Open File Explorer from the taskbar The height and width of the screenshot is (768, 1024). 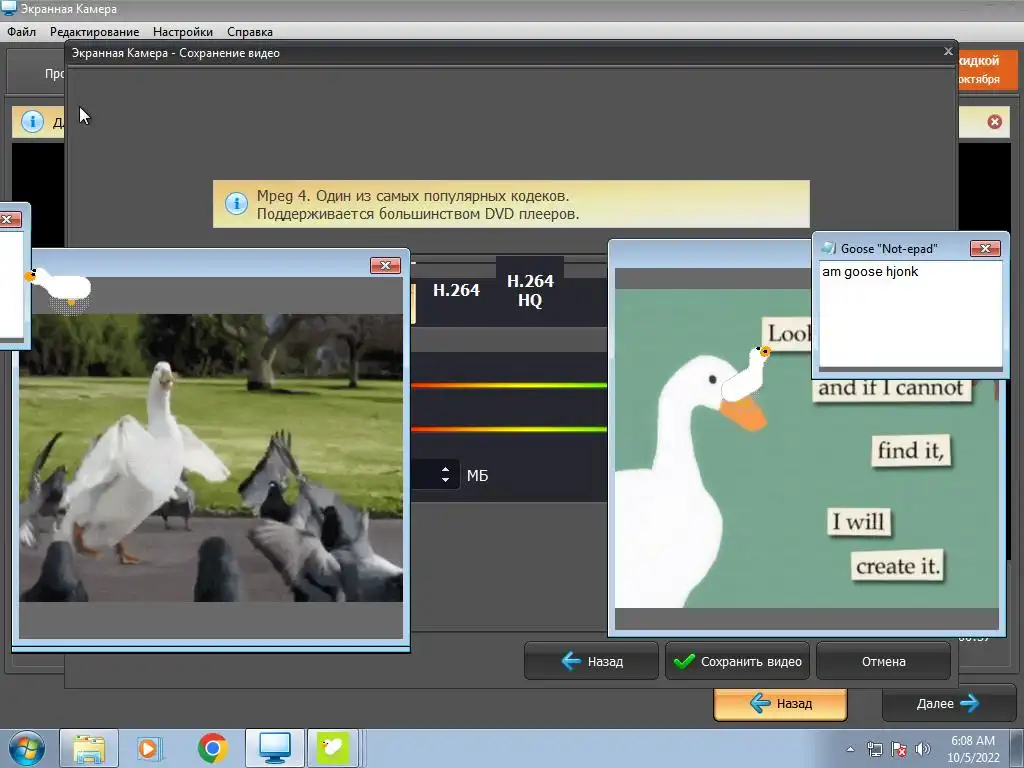click(89, 748)
